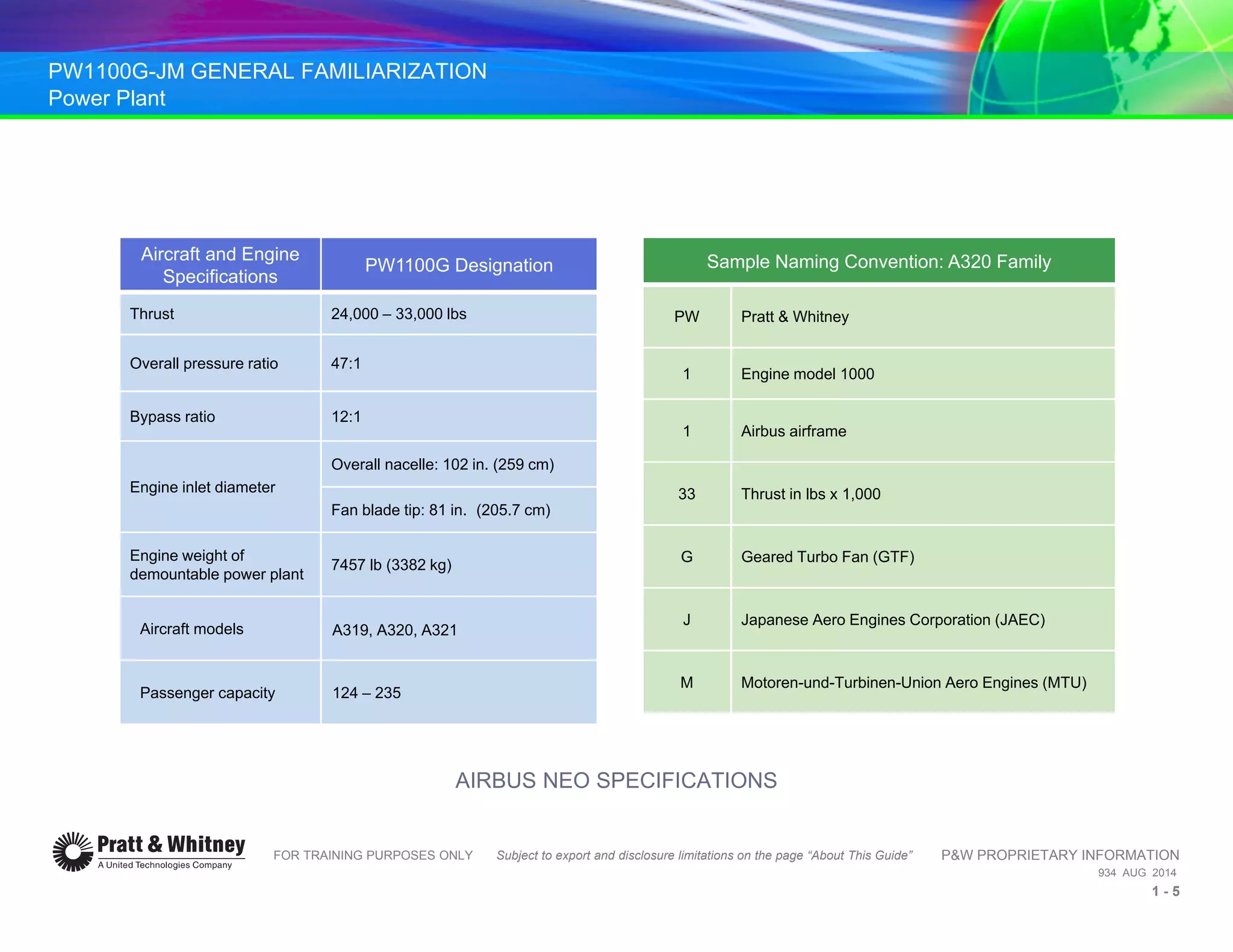Image resolution: width=1233 pixels, height=952 pixels.
Task: Click the A319, A320, A321 aircraft models cell
Action: tap(395, 629)
